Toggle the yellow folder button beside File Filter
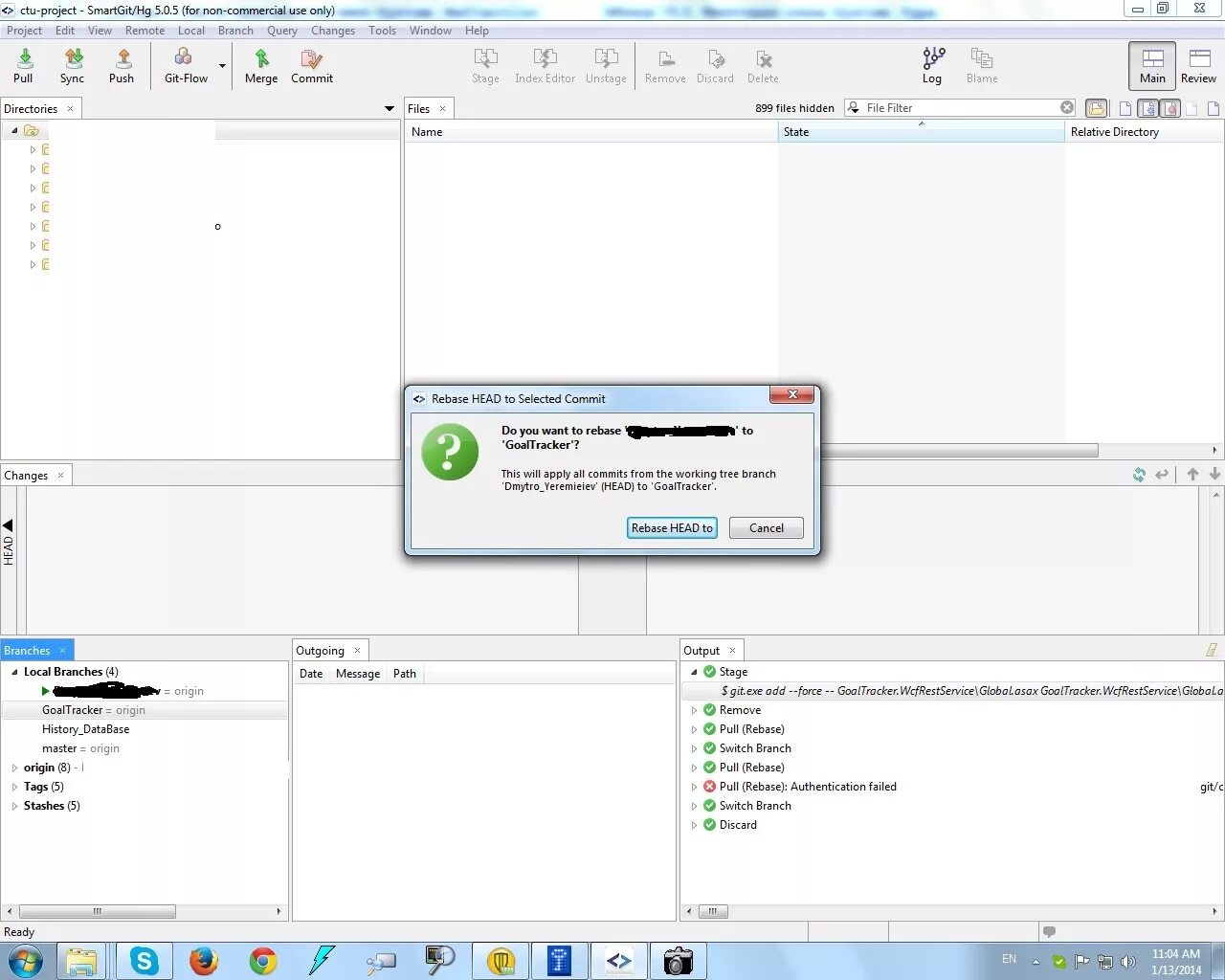The height and width of the screenshot is (980, 1225). (x=1097, y=108)
